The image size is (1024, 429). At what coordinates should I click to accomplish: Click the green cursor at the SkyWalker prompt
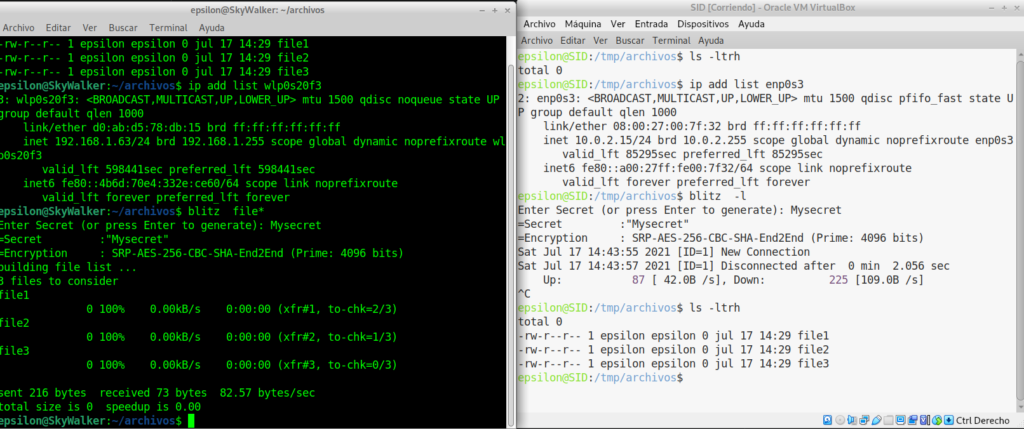click(x=191, y=421)
